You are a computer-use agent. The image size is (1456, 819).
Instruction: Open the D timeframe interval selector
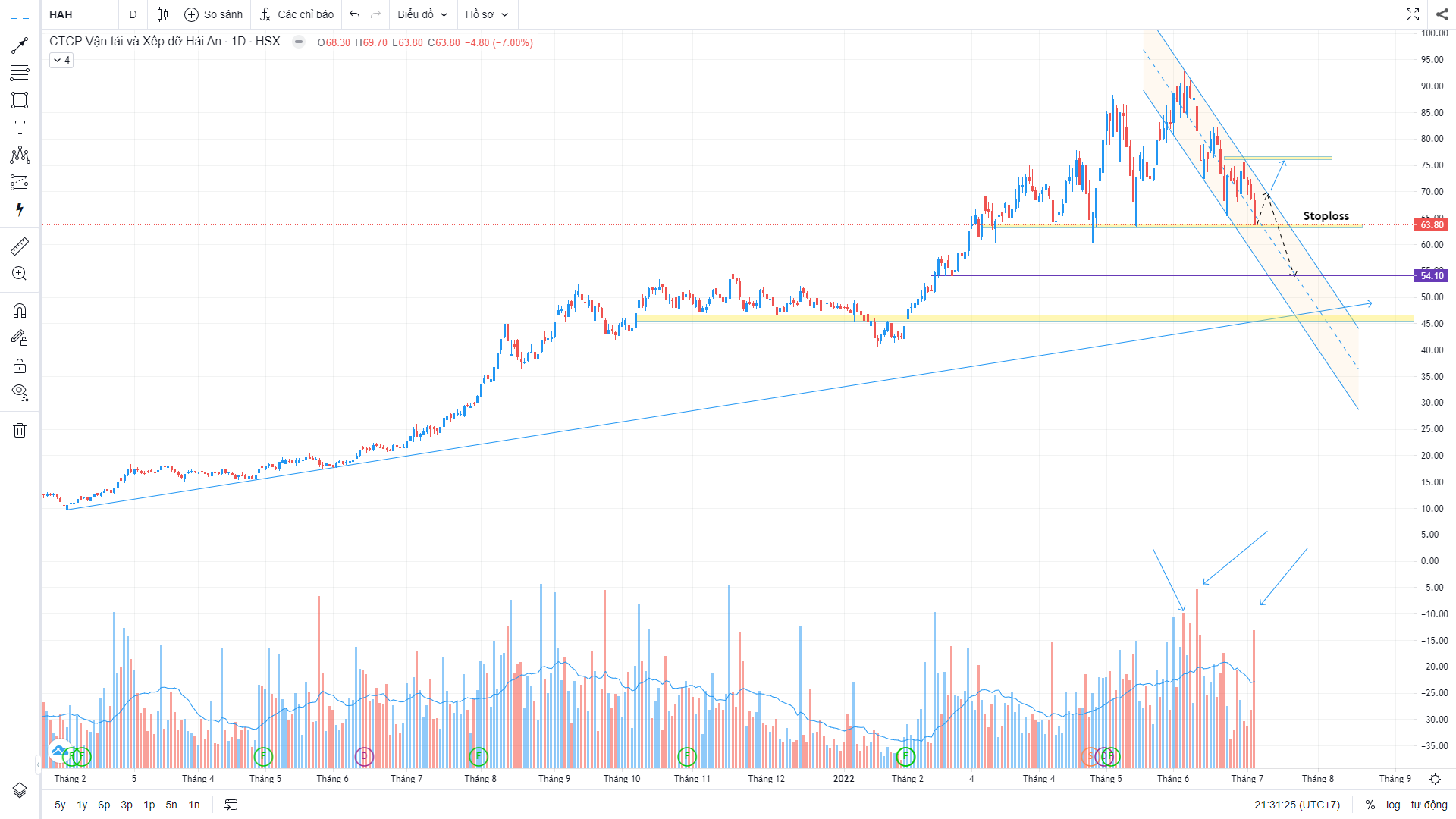click(x=133, y=14)
